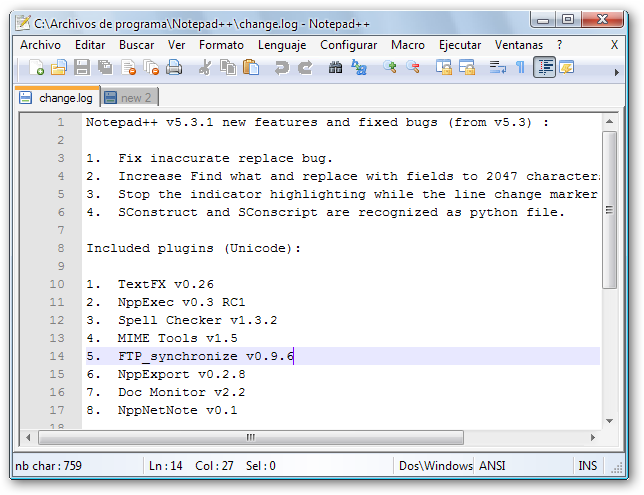This screenshot has height=495, width=644.
Task: Expand the toolbar overflow arrow
Action: [x=615, y=72]
